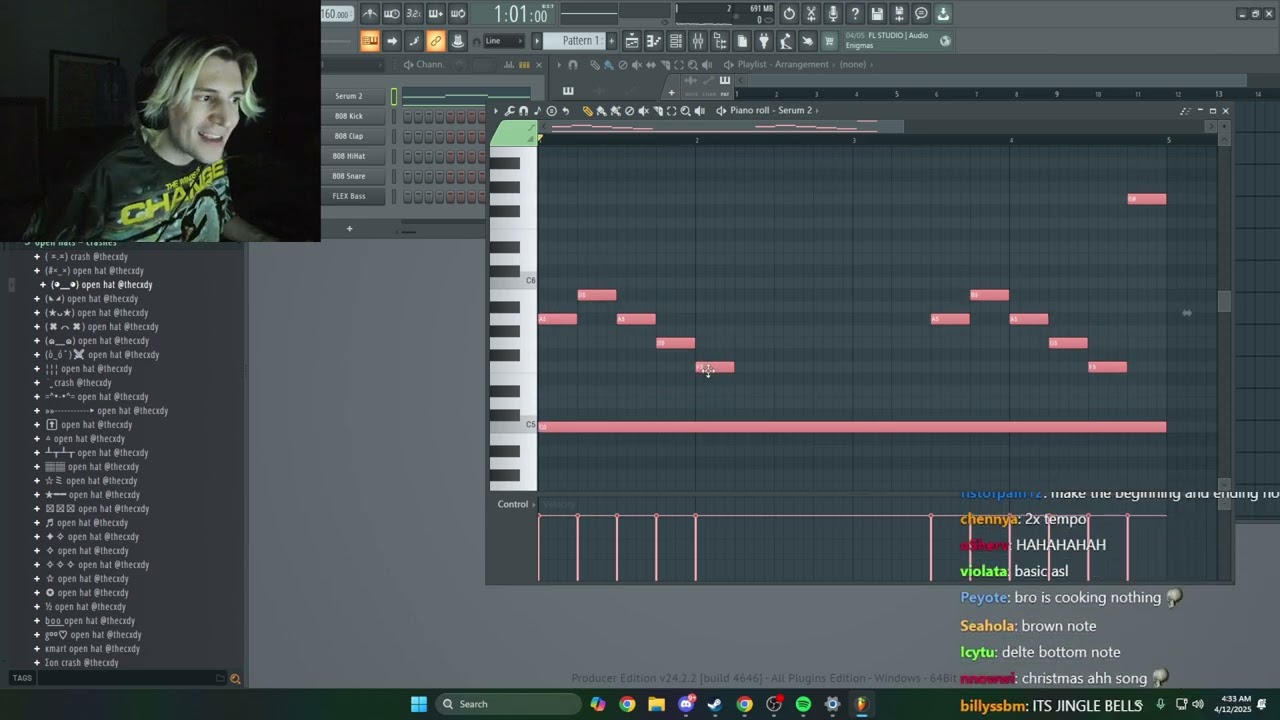Open Steam from the taskbar
This screenshot has height=720, width=1280.
point(715,704)
